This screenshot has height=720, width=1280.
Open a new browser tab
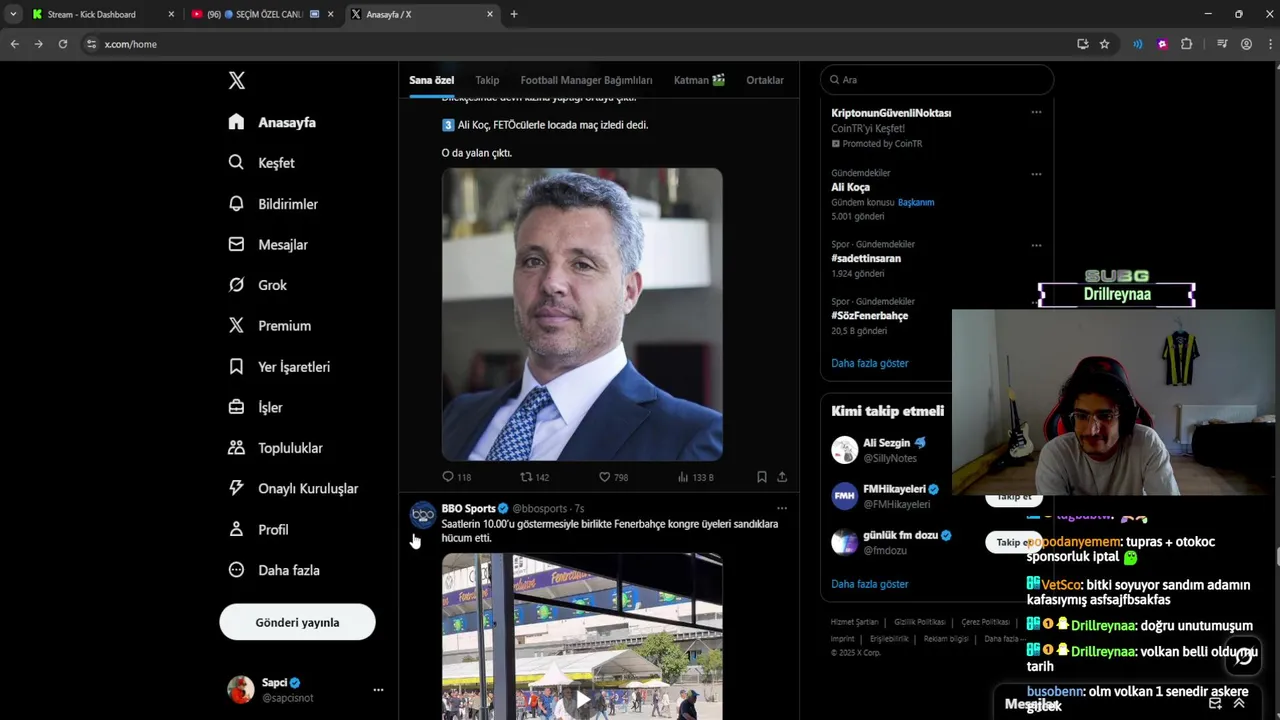coord(514,14)
